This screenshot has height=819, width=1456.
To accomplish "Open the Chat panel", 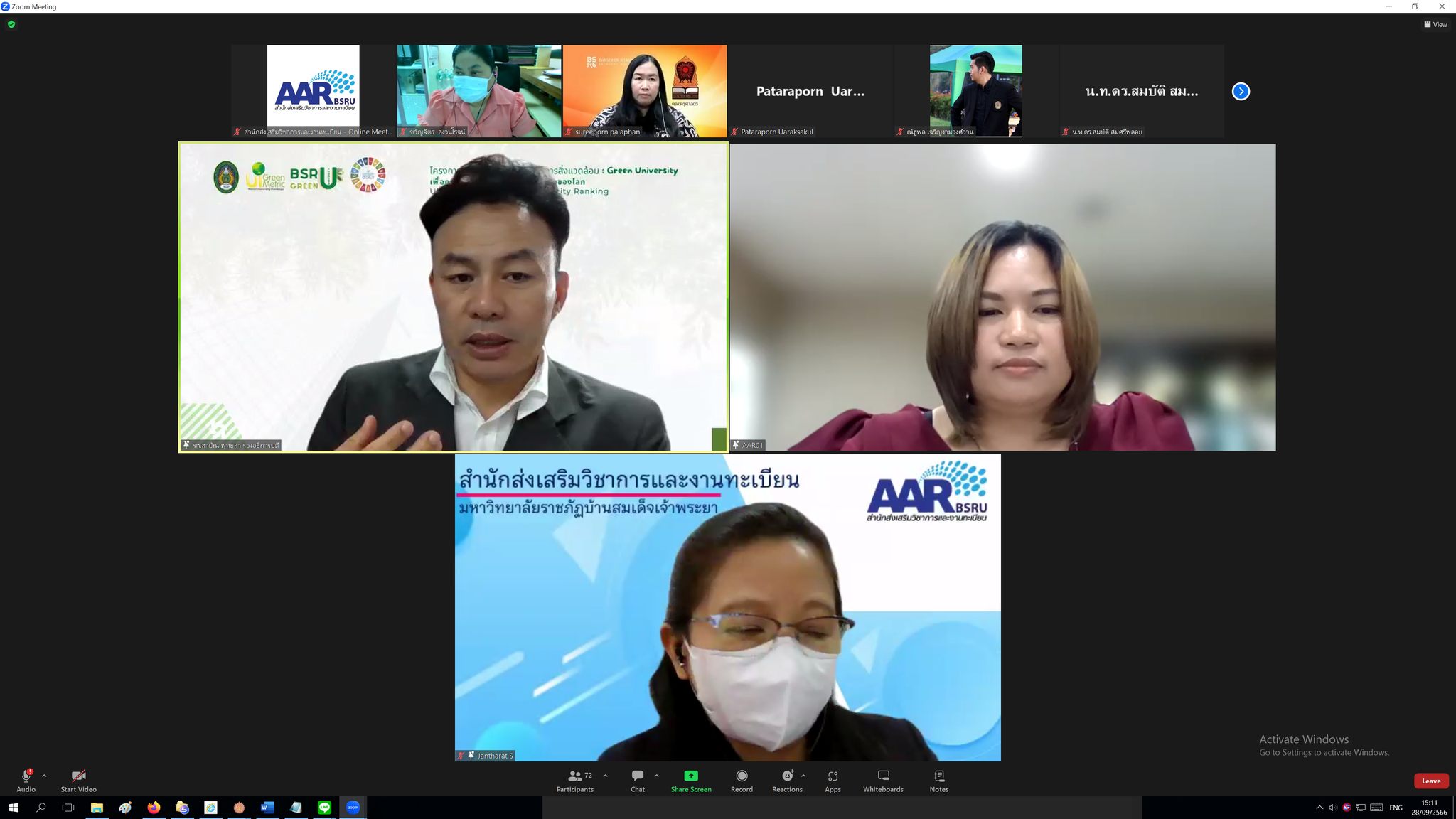I will [638, 780].
